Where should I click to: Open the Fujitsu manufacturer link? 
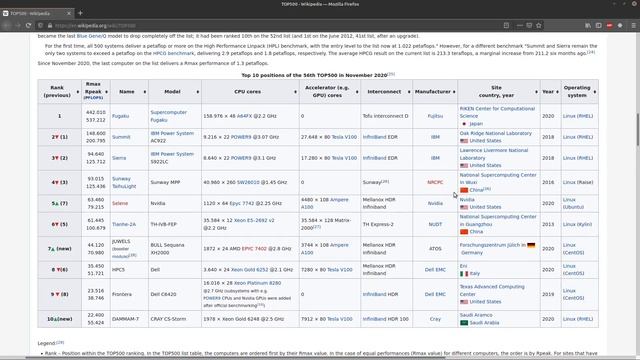(x=435, y=116)
